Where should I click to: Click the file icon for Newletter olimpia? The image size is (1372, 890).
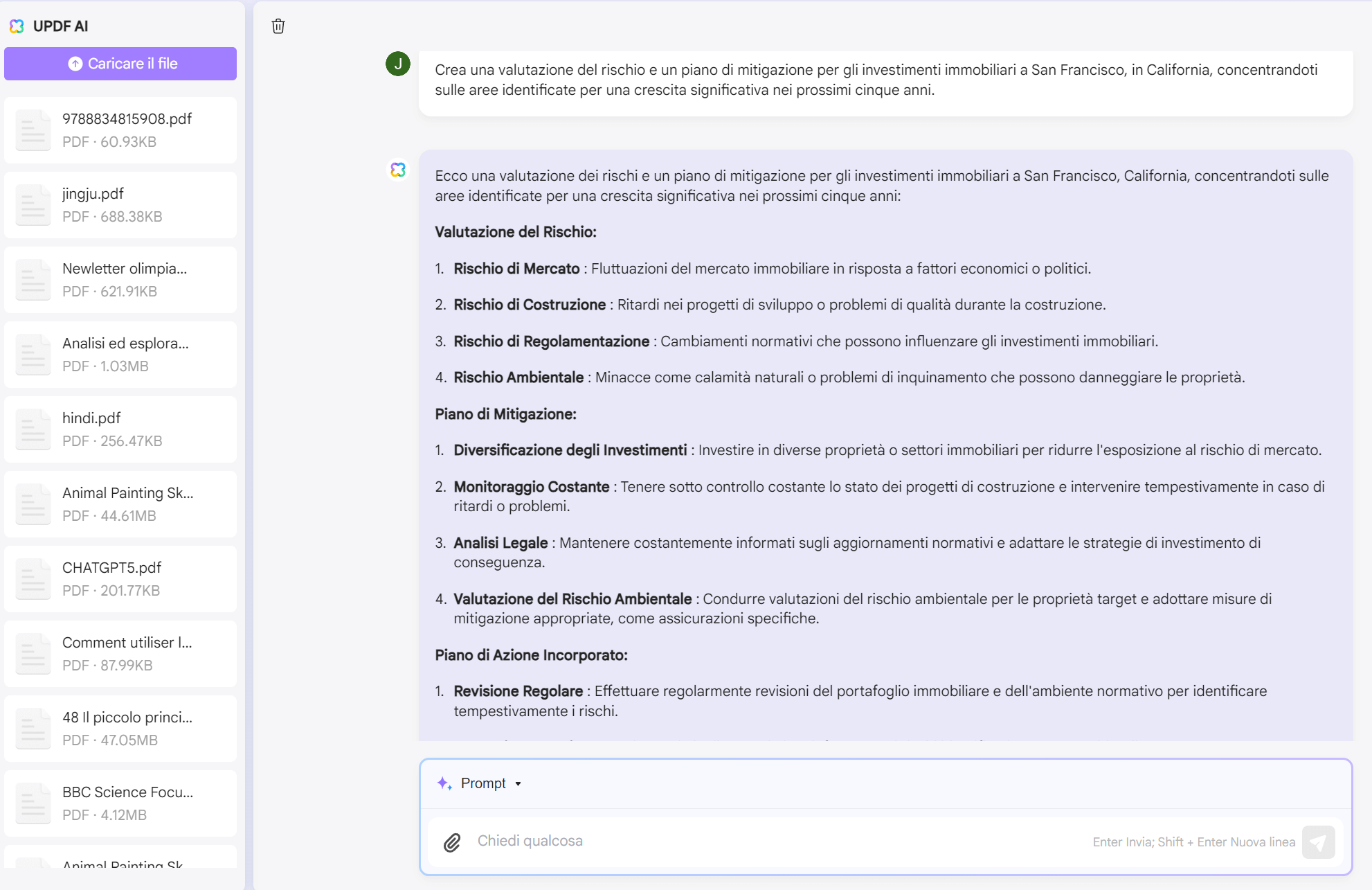pos(33,280)
